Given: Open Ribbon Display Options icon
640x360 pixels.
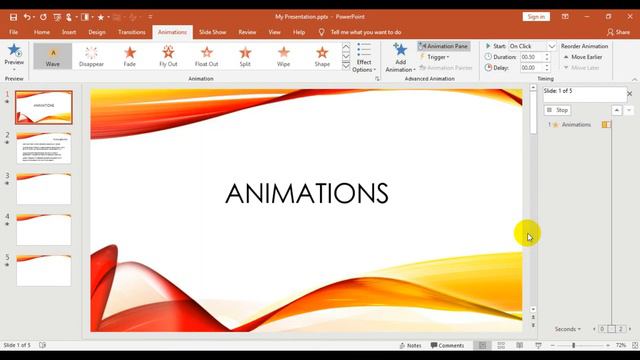Looking at the screenshot, I should click(x=565, y=17).
